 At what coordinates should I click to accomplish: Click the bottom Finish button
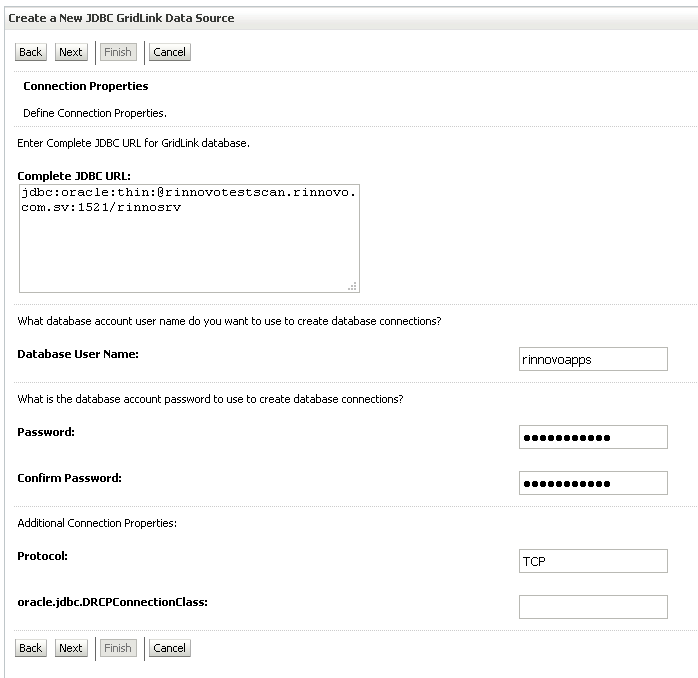(x=118, y=648)
